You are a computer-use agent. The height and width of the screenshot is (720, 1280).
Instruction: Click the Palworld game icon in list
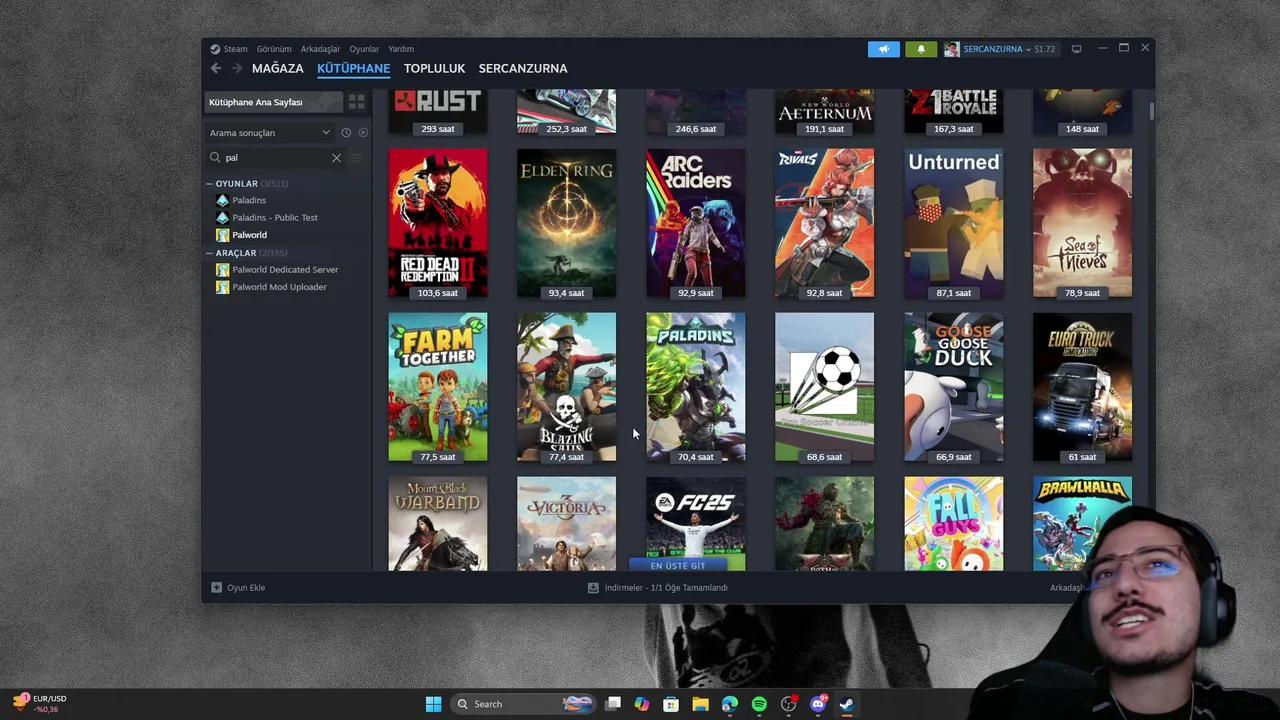[222, 235]
